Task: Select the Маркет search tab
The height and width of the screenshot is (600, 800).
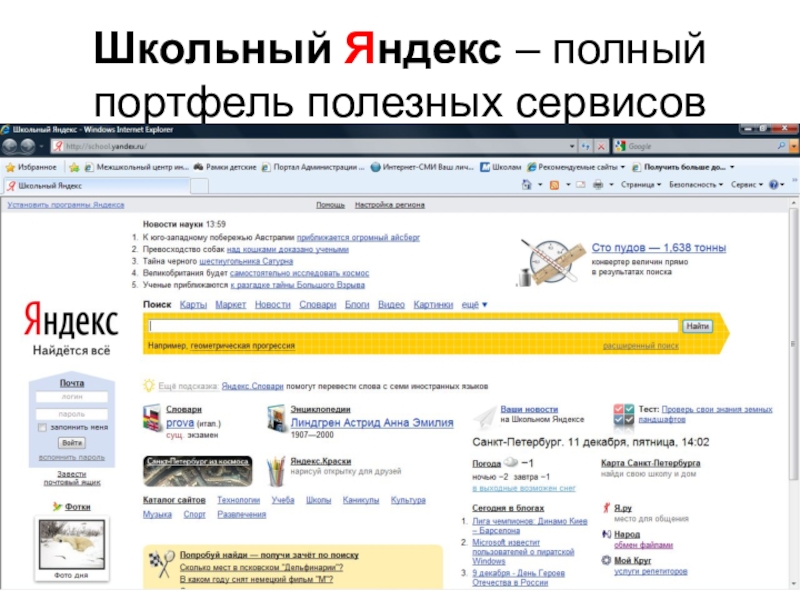Action: (231, 305)
